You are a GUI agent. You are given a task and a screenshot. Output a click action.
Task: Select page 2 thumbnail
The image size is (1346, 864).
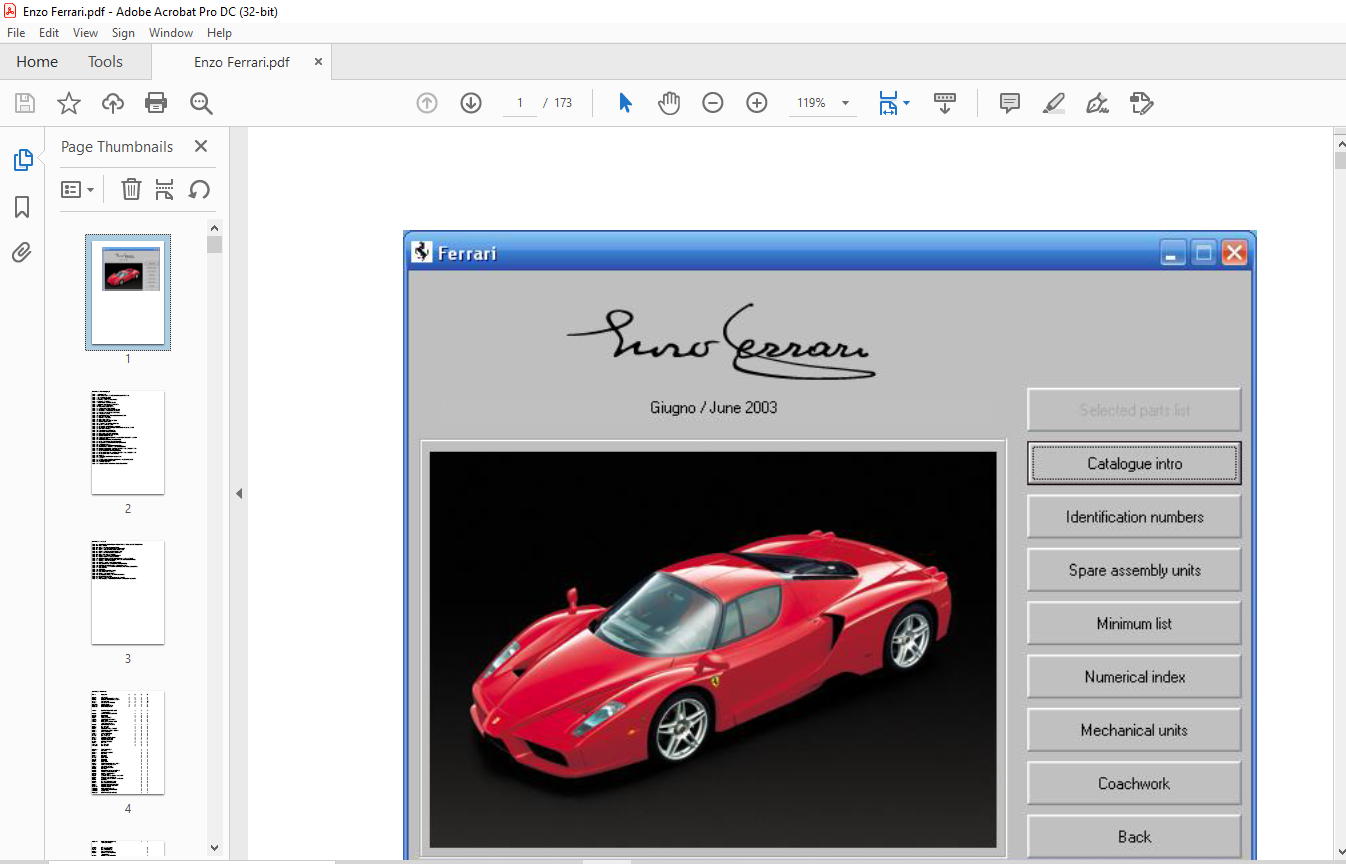(x=128, y=442)
